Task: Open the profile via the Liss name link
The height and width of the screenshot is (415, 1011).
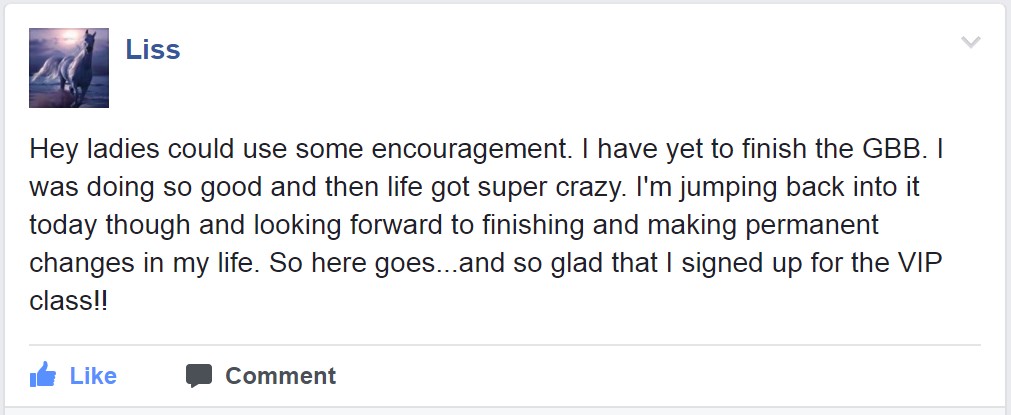Action: [153, 49]
